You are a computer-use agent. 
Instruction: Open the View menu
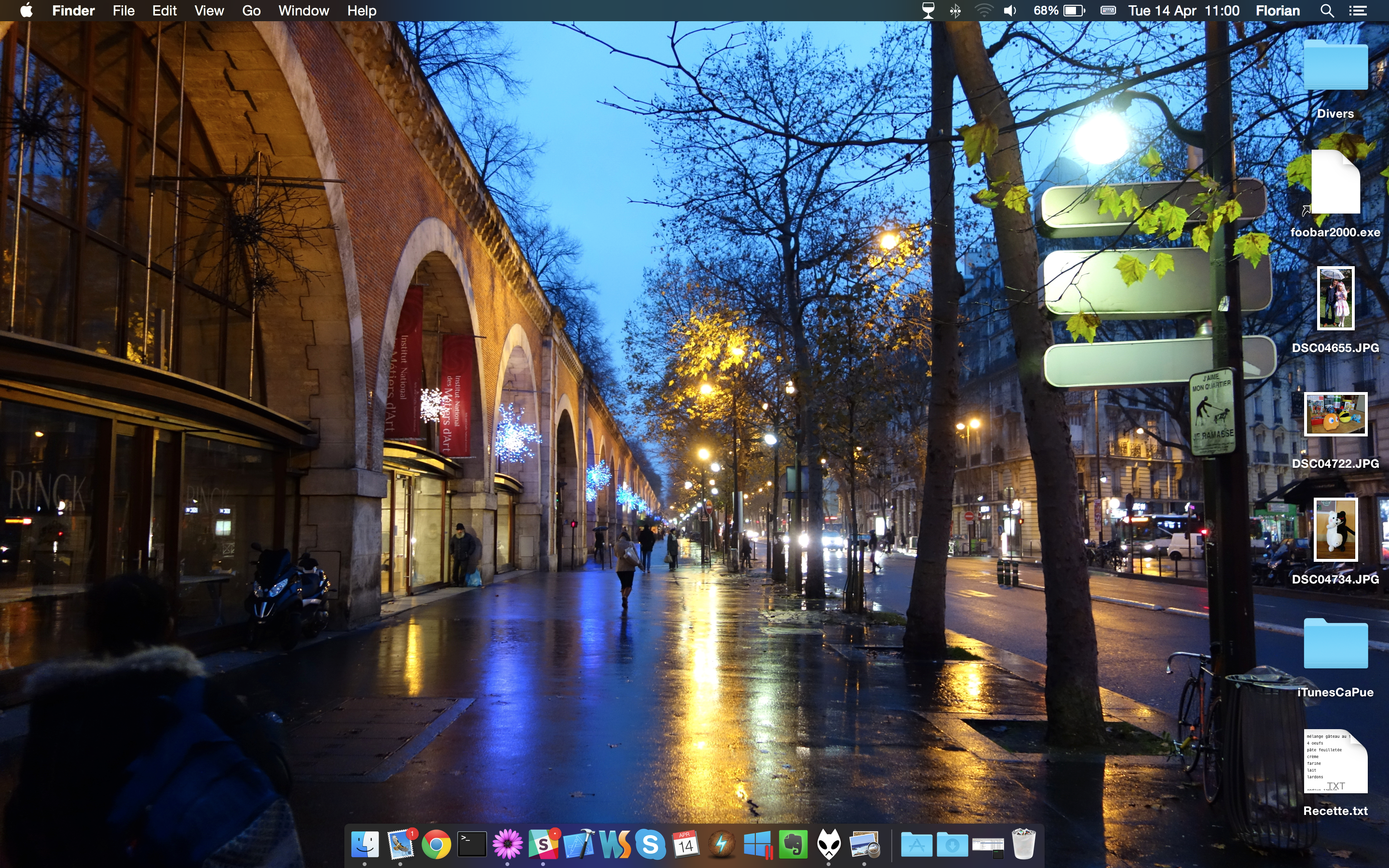tap(209, 10)
